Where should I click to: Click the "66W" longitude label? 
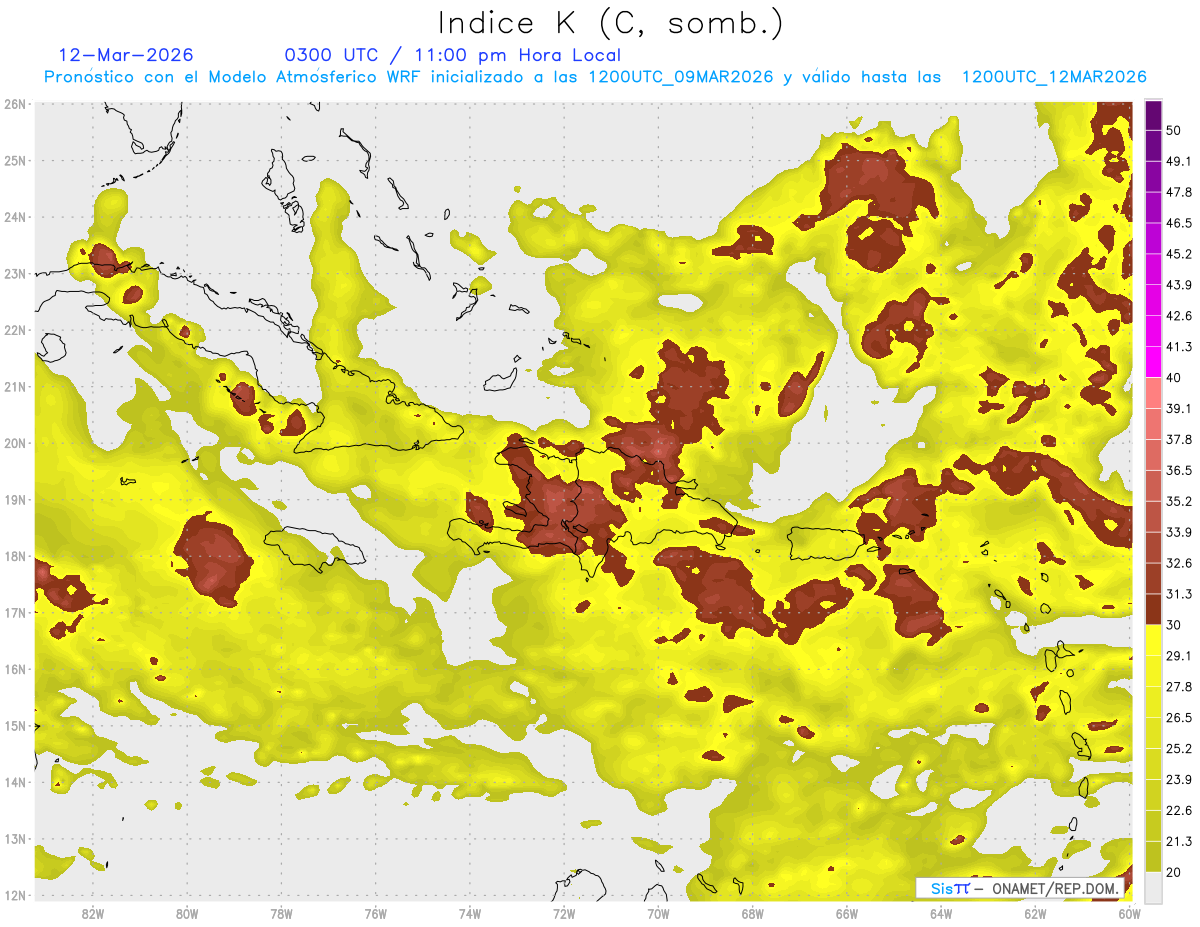point(847,913)
